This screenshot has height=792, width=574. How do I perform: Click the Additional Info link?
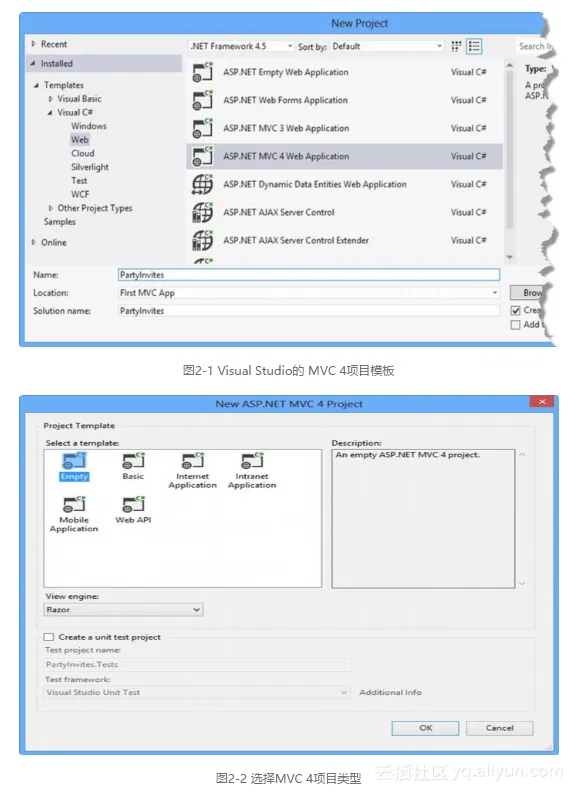(390, 692)
